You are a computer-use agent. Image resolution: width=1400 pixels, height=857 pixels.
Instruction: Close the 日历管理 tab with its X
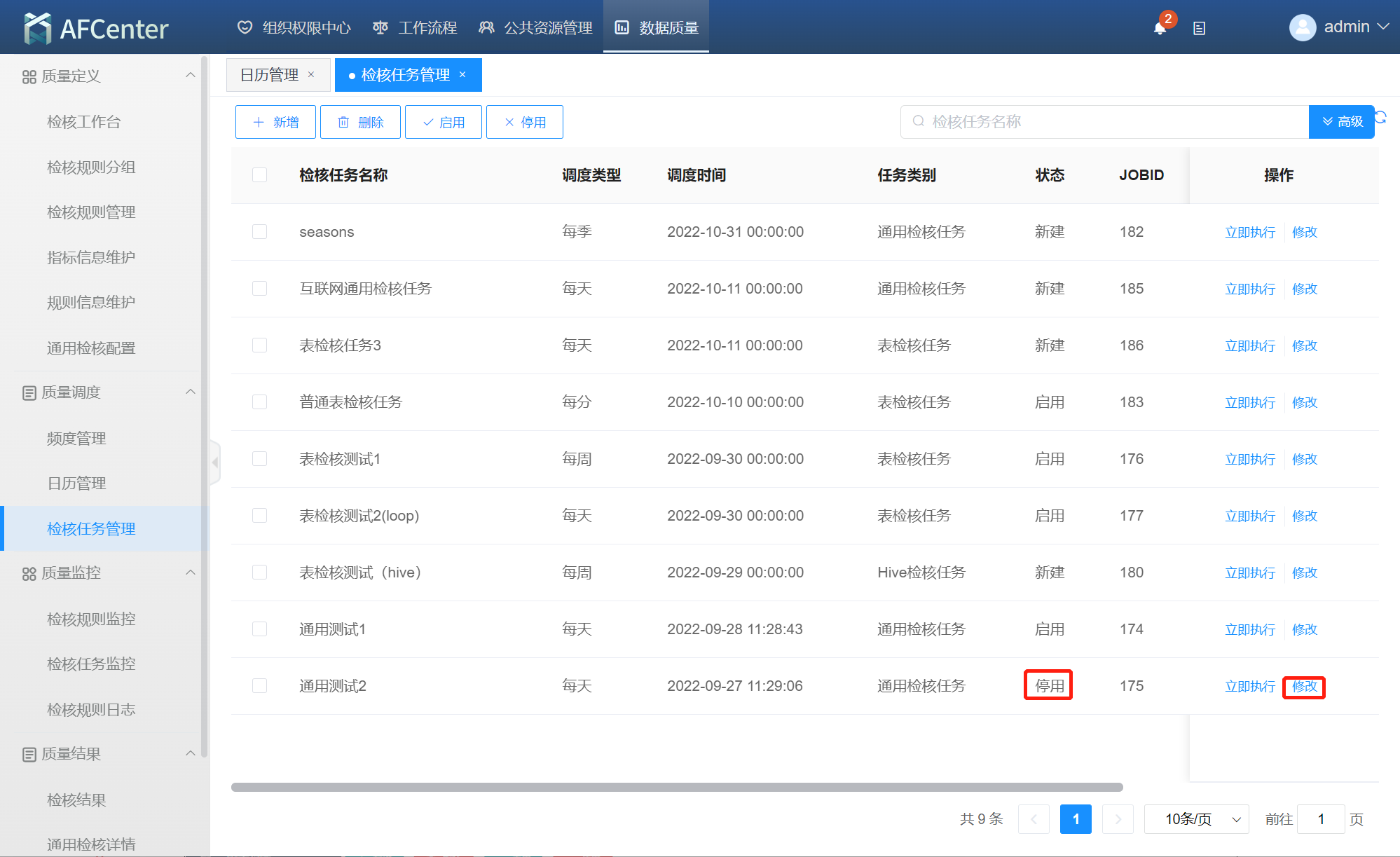pyautogui.click(x=311, y=74)
